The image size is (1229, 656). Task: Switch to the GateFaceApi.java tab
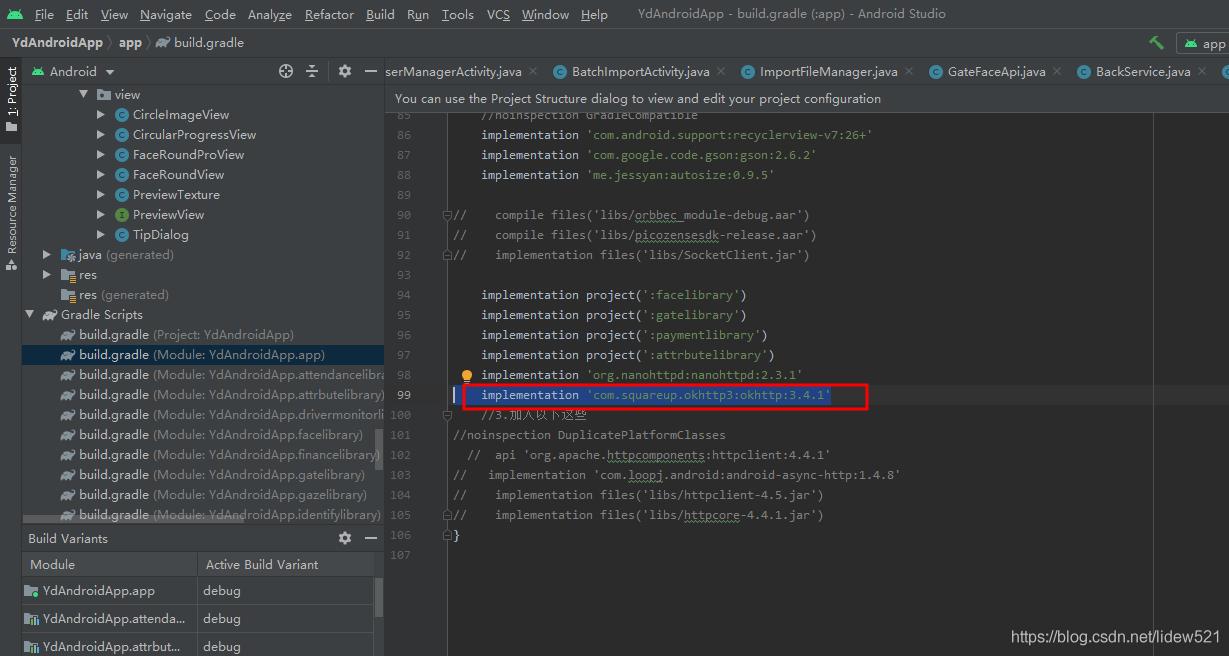(x=995, y=72)
